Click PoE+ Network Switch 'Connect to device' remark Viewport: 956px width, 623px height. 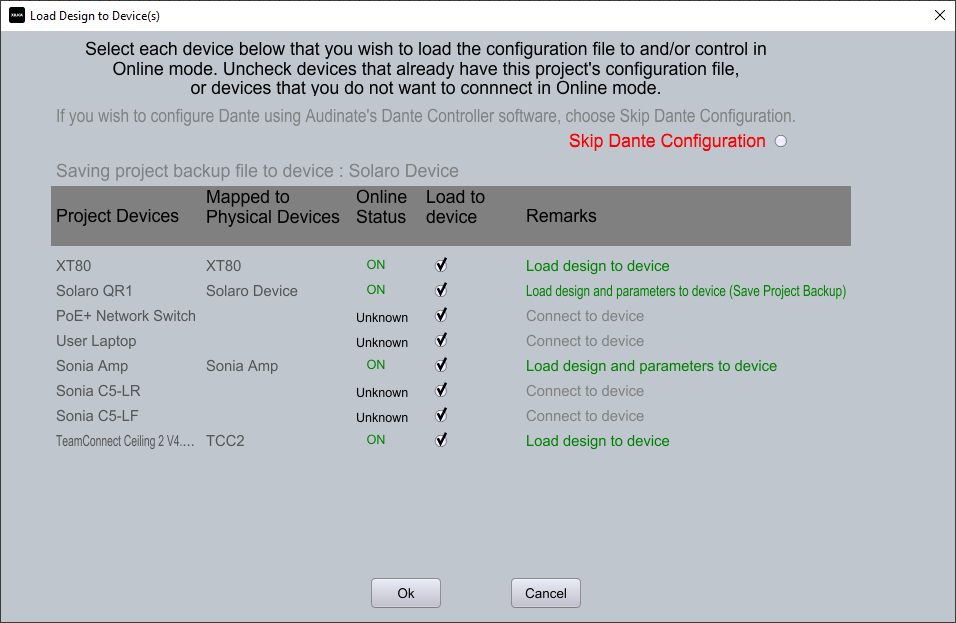pos(585,316)
